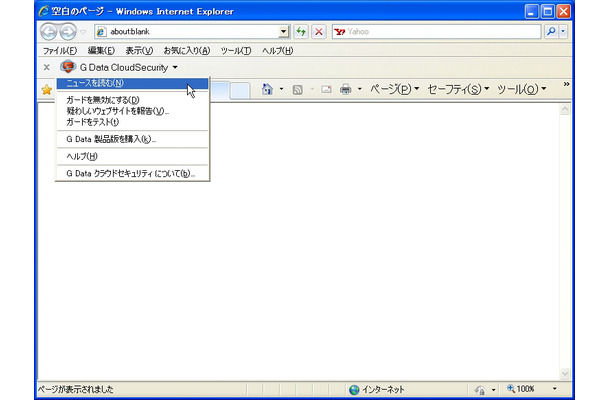Click the 100% zoom level button
Viewport: 610px width, 400px height.
(x=521, y=389)
